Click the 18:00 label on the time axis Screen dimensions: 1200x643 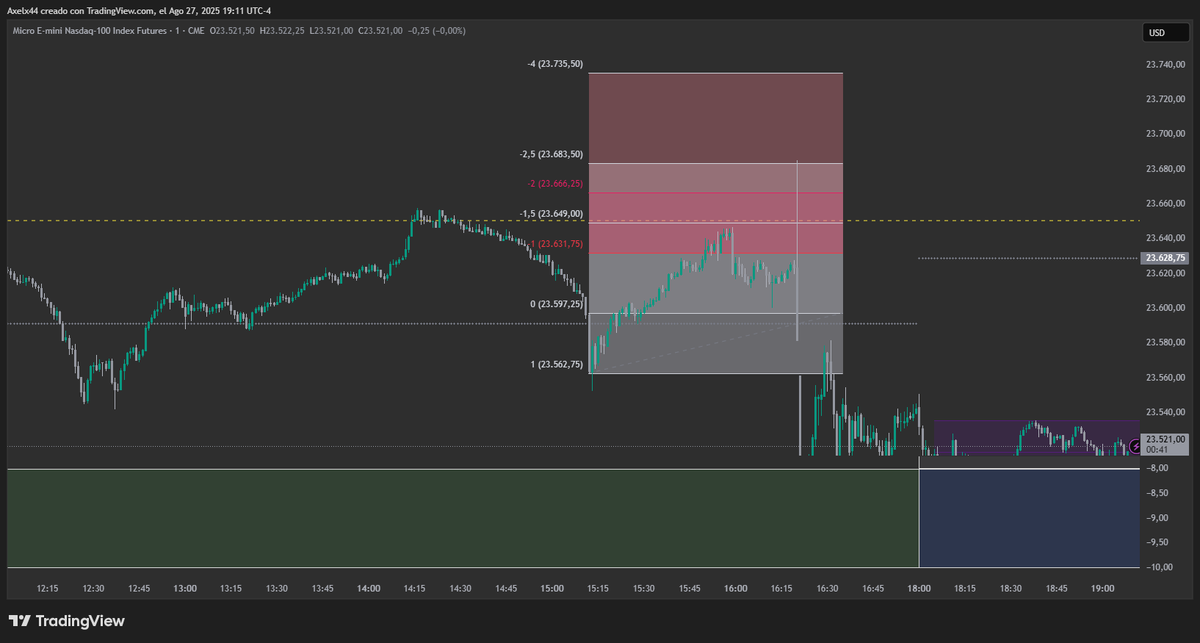click(918, 588)
